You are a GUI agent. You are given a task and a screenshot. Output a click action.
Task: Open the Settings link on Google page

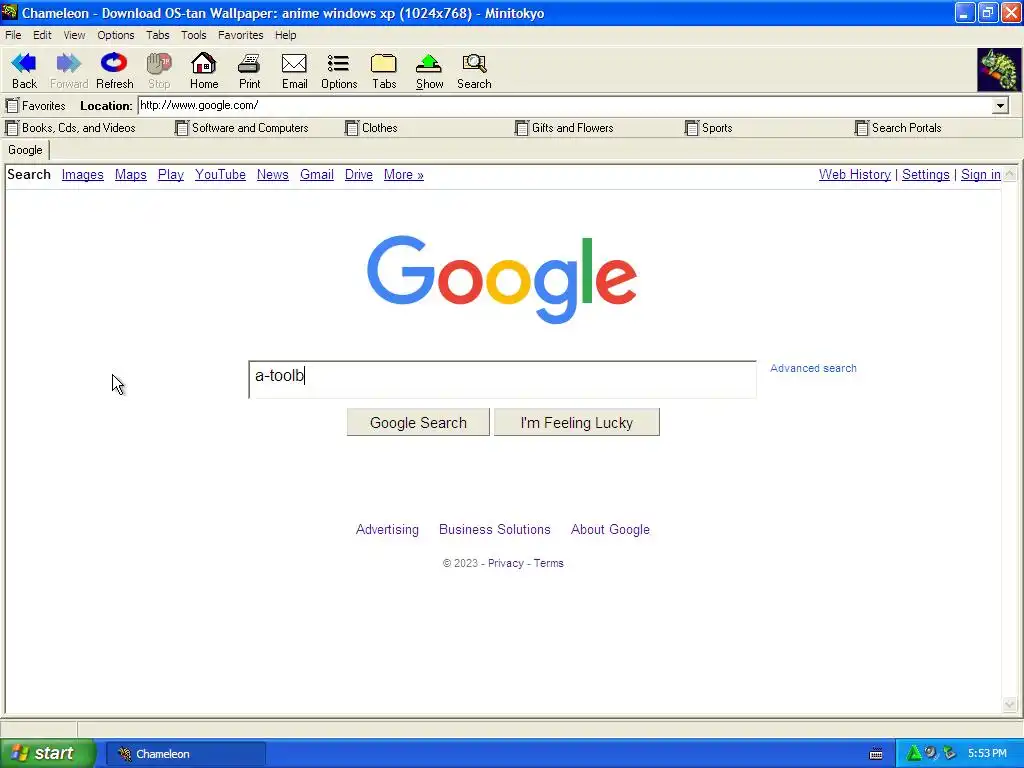925,175
